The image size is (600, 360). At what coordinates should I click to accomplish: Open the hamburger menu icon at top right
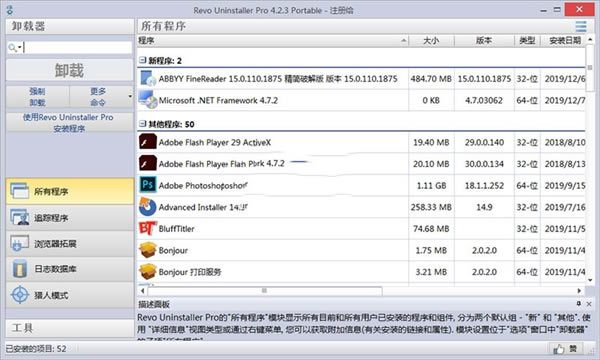coord(580,26)
